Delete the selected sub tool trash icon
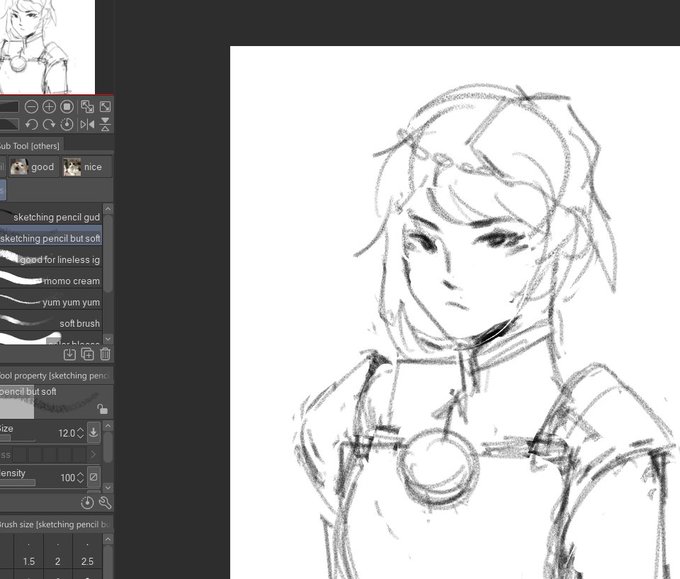The image size is (680, 579). (x=105, y=354)
